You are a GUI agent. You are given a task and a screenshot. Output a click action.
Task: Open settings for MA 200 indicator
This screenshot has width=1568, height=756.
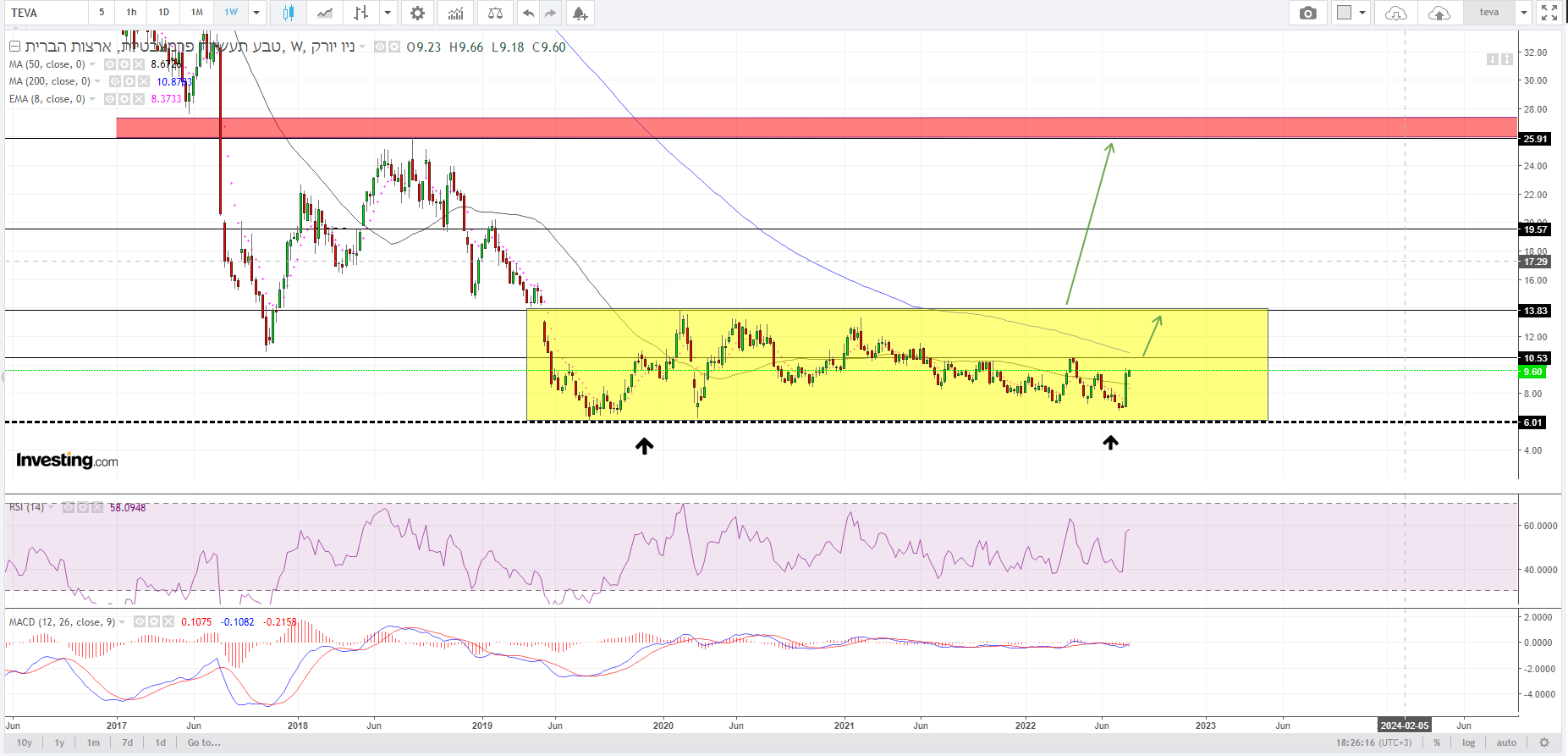pos(129,81)
